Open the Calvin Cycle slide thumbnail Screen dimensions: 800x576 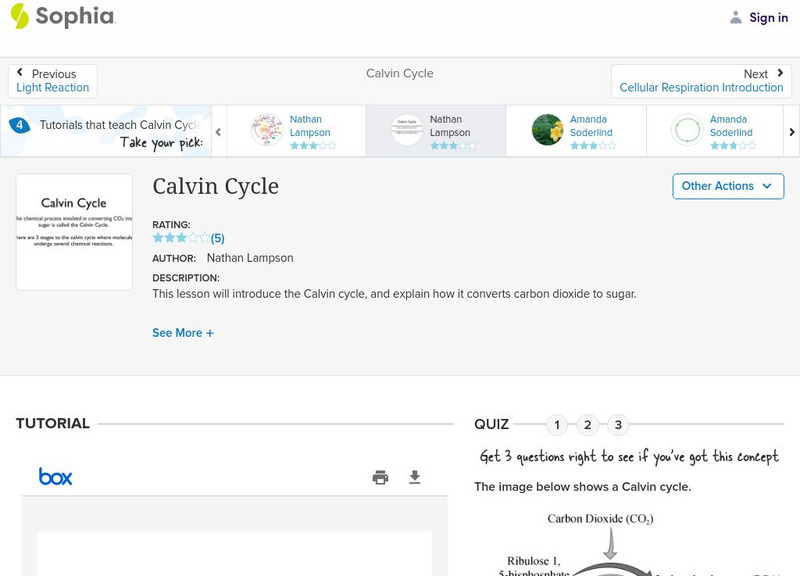[x=74, y=231]
